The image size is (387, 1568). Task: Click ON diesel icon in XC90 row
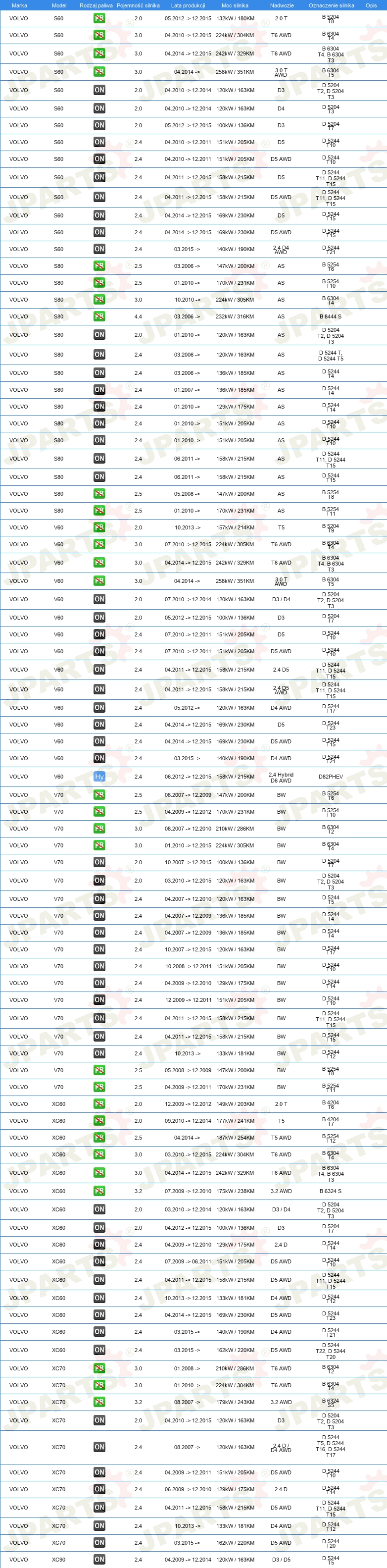click(99, 1560)
